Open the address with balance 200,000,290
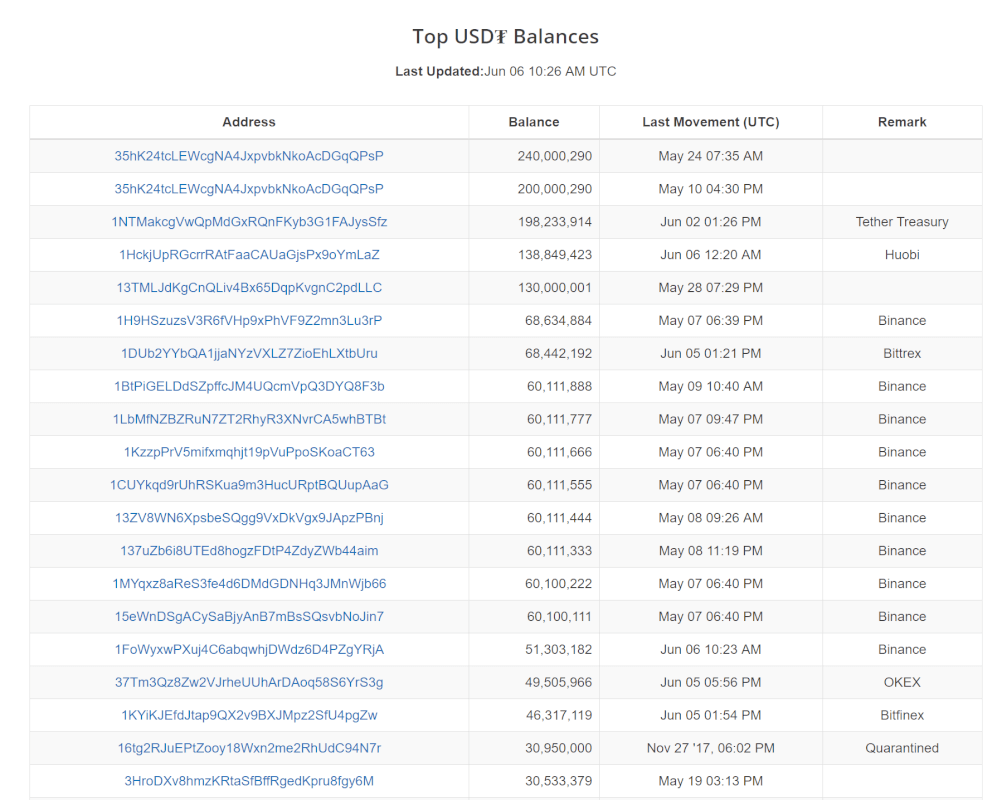 [x=249, y=189]
